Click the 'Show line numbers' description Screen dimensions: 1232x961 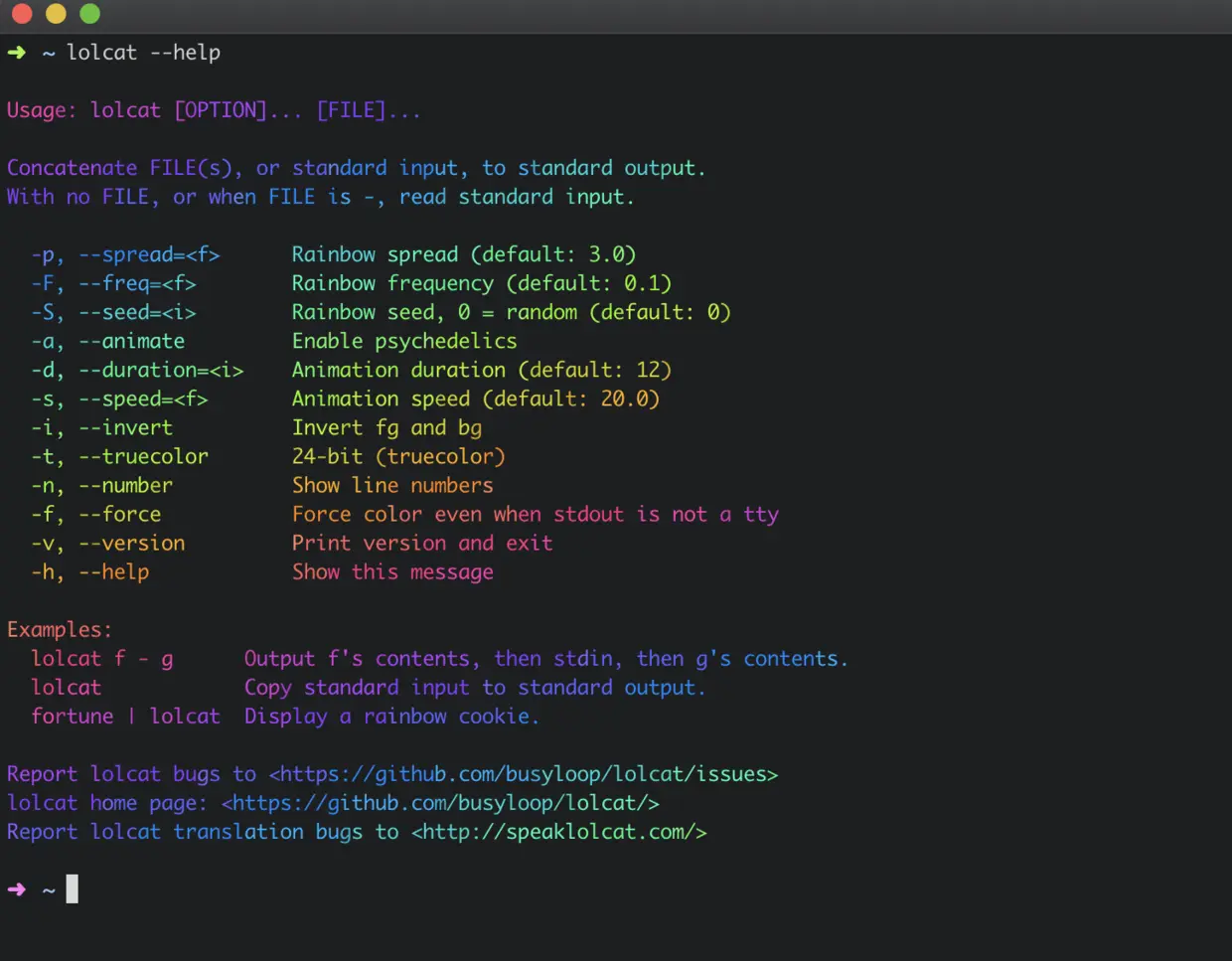click(392, 485)
